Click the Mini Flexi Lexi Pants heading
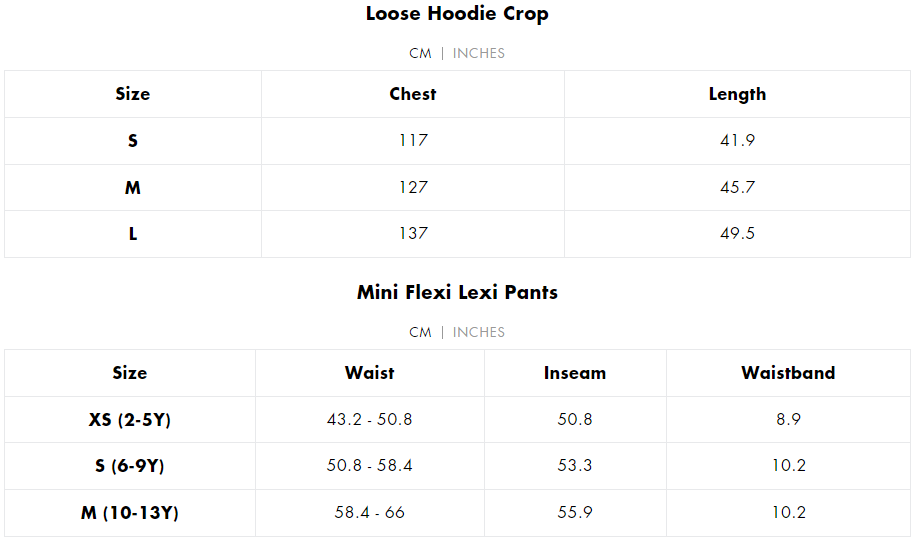The width and height of the screenshot is (919, 542). coord(457,292)
